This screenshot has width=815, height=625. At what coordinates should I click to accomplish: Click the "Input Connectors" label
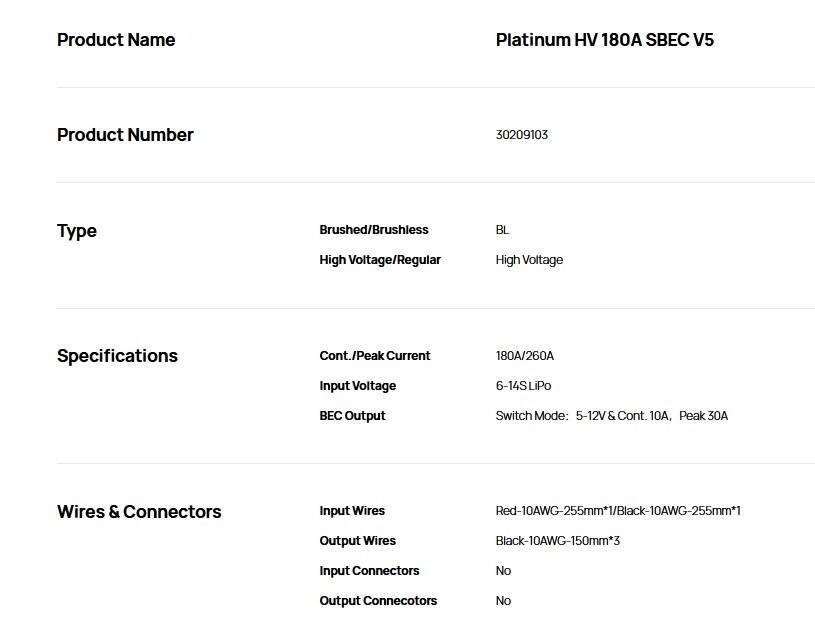369,571
